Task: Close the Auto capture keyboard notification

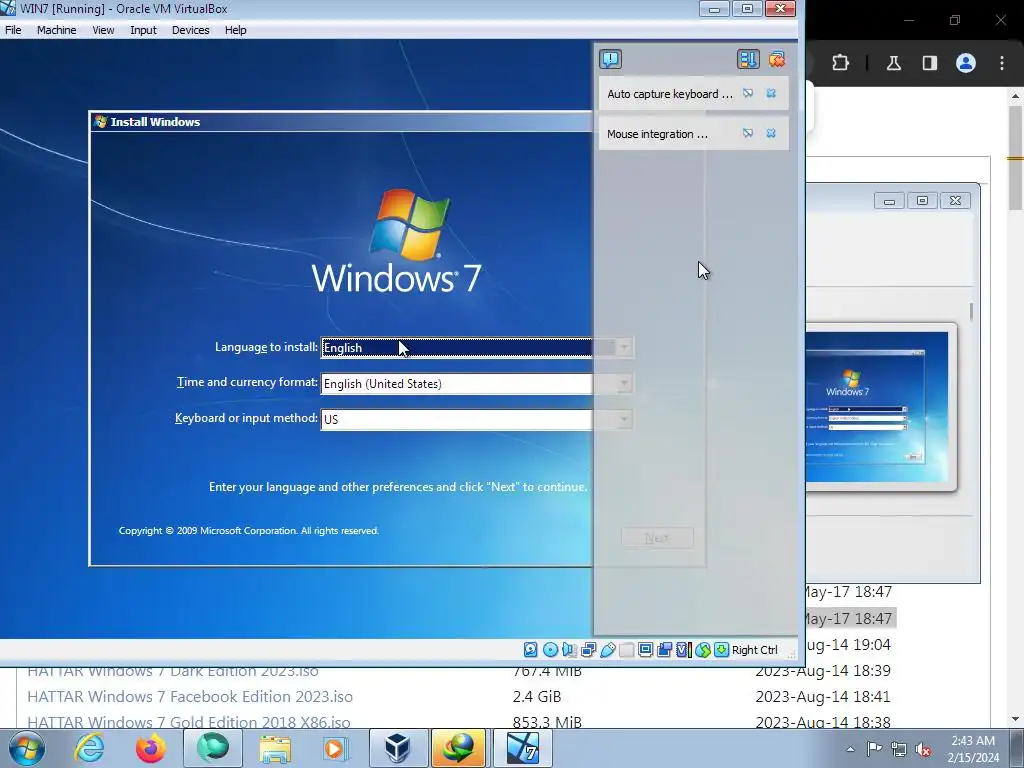Action: tap(771, 93)
